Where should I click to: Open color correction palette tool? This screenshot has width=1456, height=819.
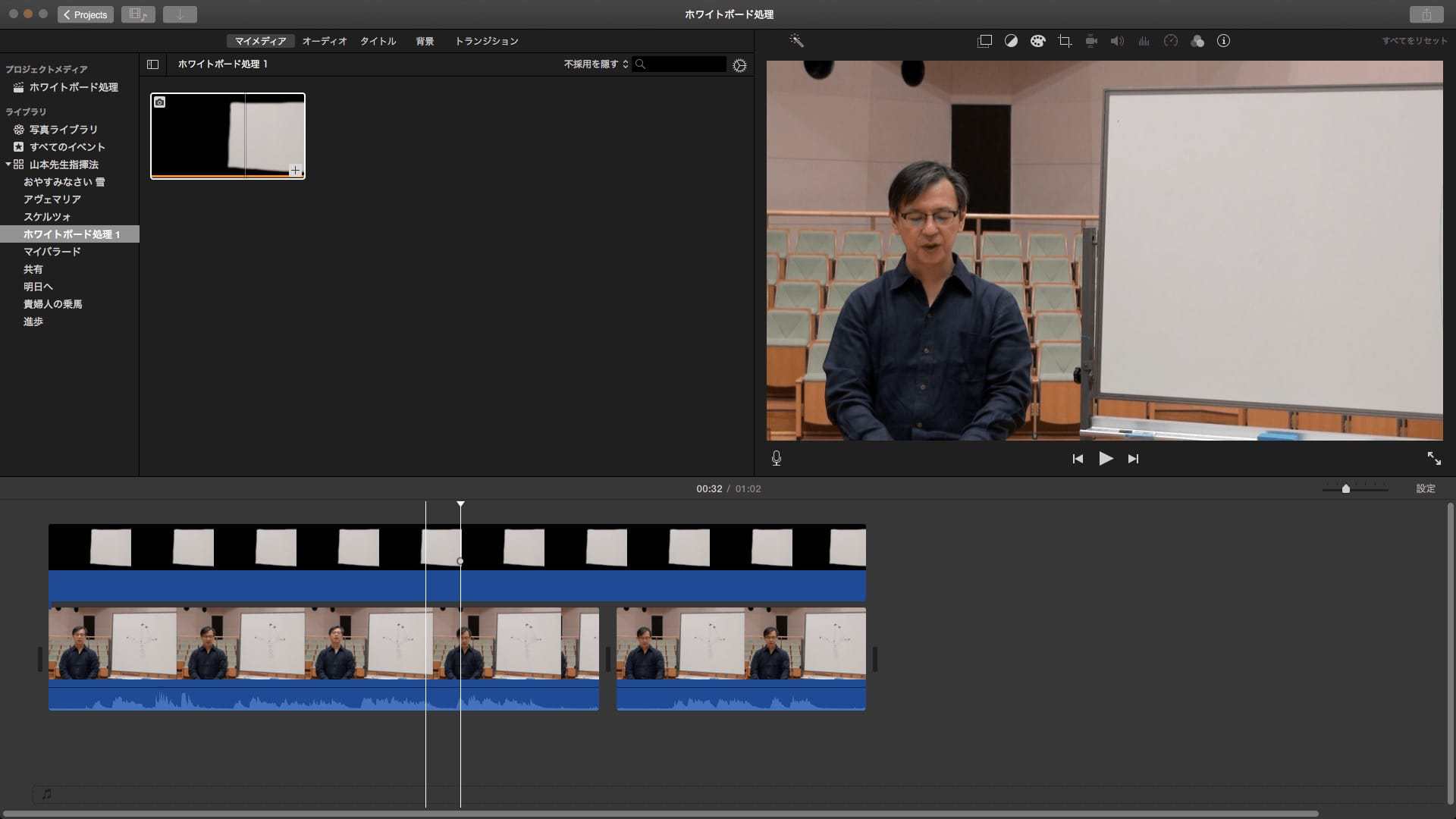pos(1037,41)
